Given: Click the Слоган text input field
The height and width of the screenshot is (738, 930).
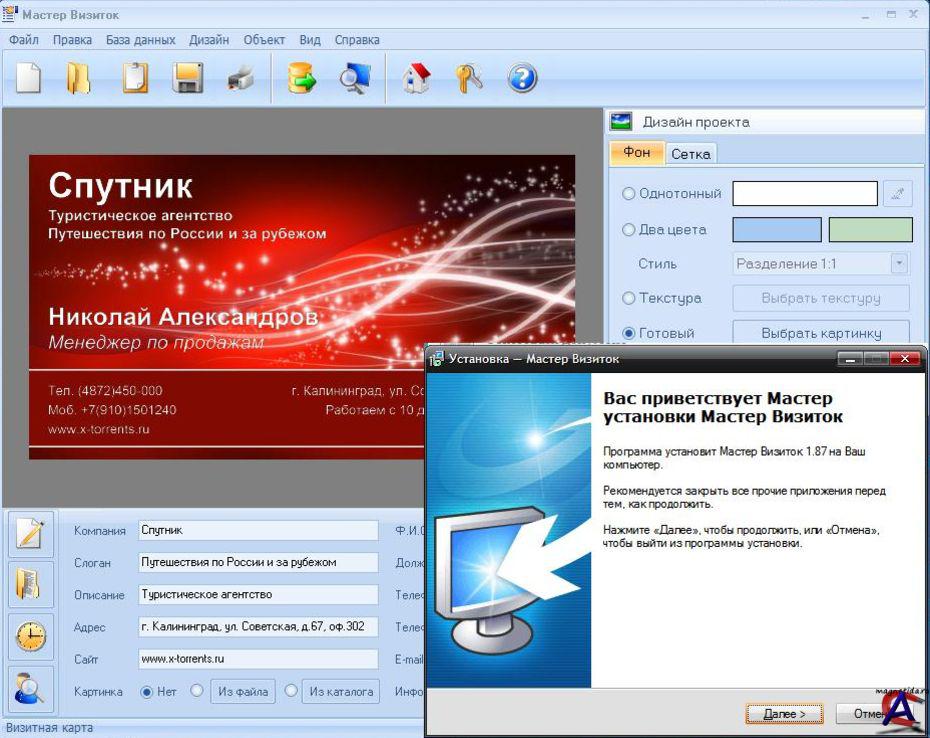Looking at the screenshot, I should coord(258,563).
